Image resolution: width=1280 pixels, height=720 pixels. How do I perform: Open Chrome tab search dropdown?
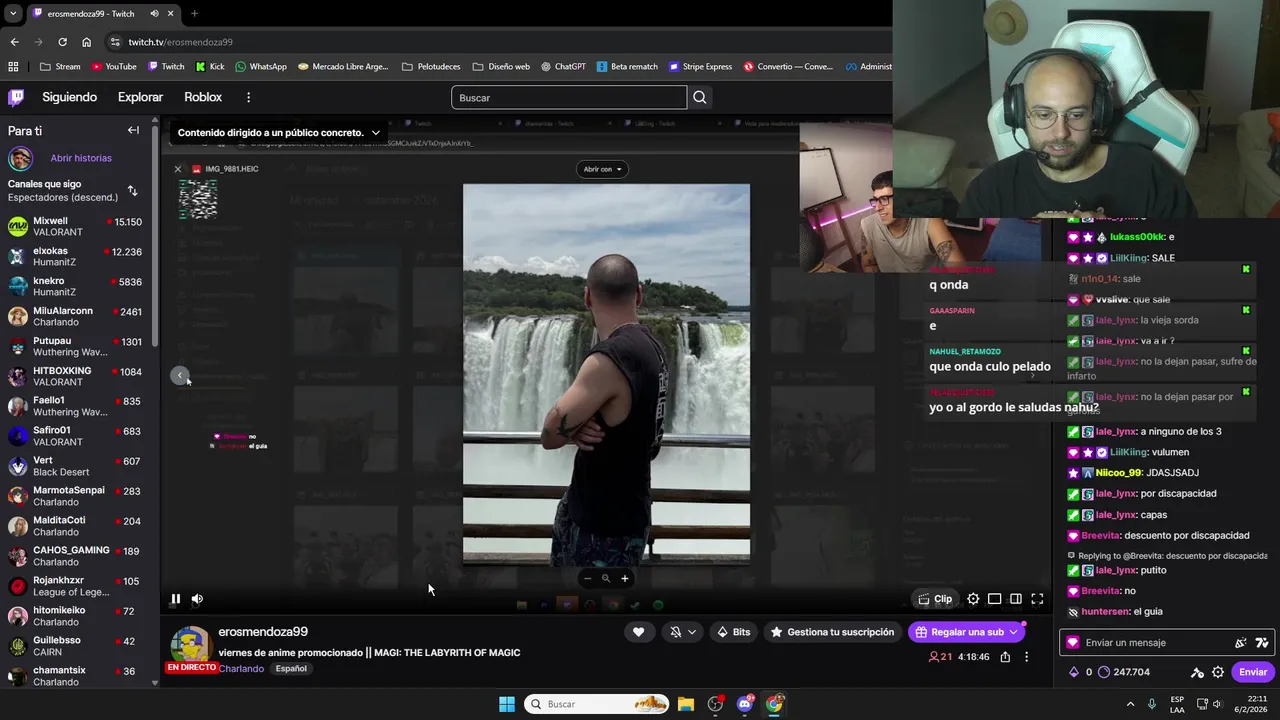tap(12, 14)
